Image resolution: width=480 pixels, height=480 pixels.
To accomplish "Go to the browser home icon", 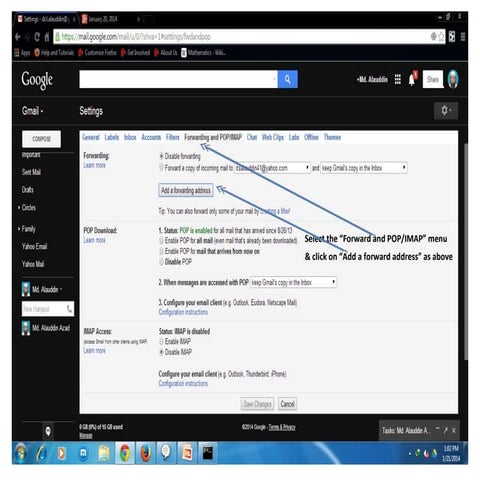I will pyautogui.click(x=47, y=37).
